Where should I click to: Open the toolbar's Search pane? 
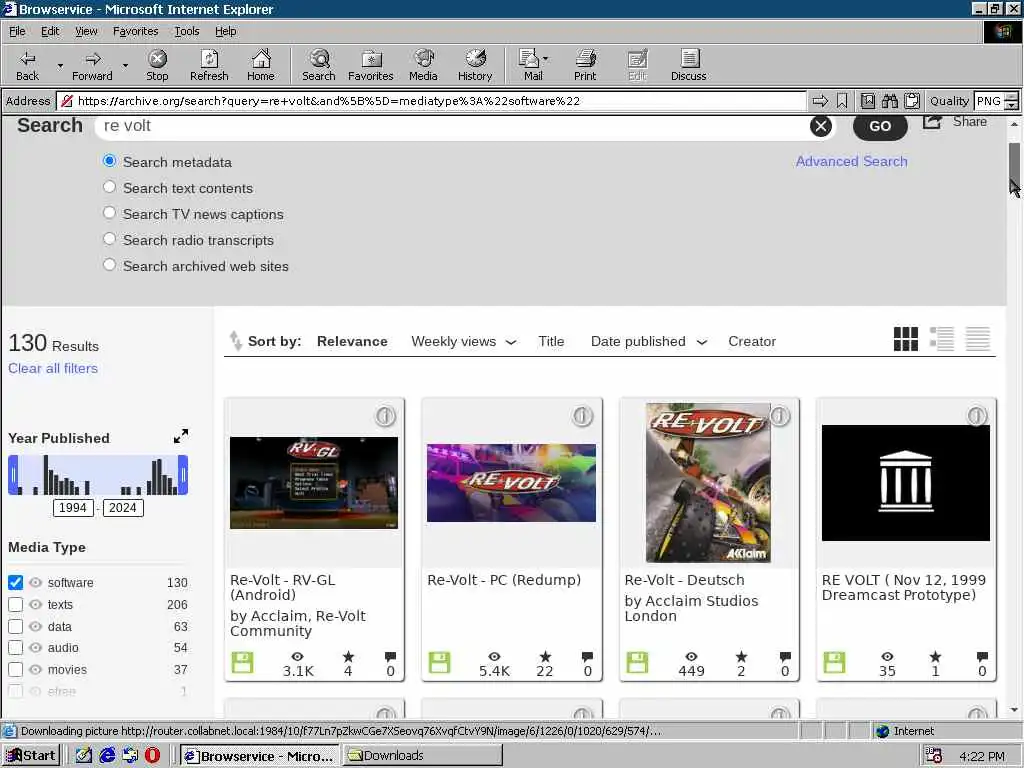[319, 65]
